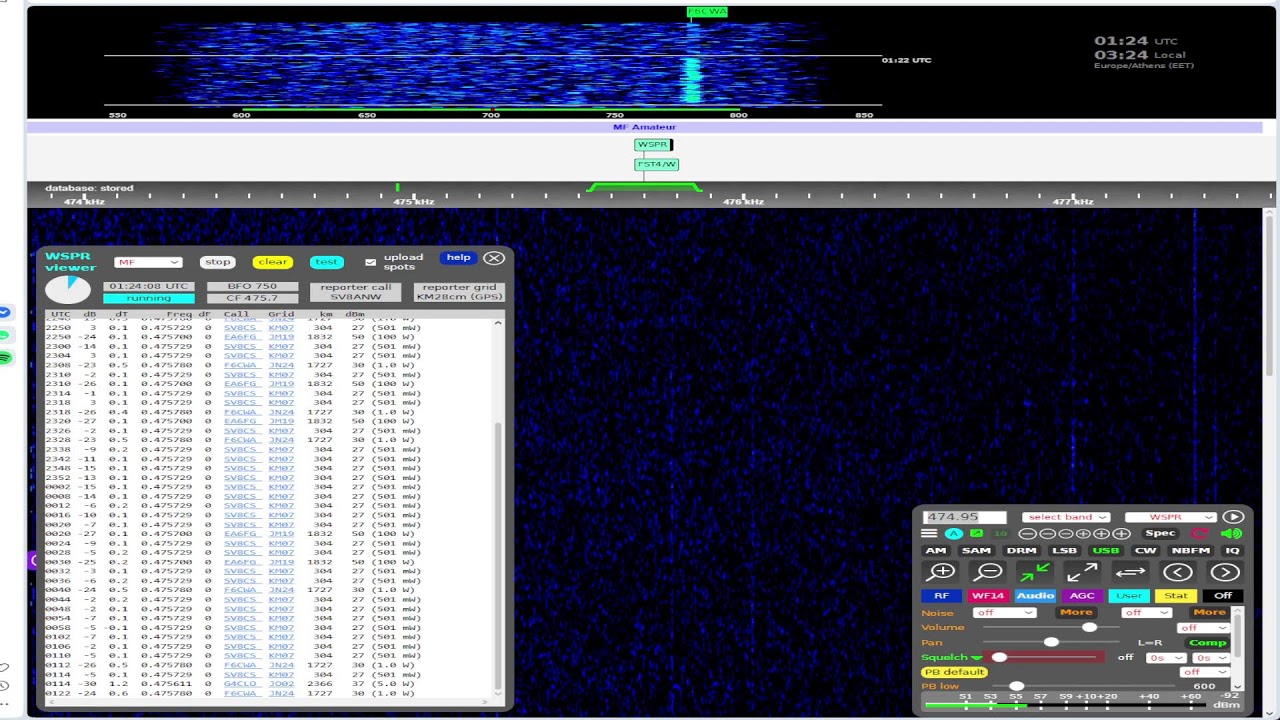This screenshot has width=1280, height=720.
Task: Switch to LSB mode
Action: coord(1064,551)
